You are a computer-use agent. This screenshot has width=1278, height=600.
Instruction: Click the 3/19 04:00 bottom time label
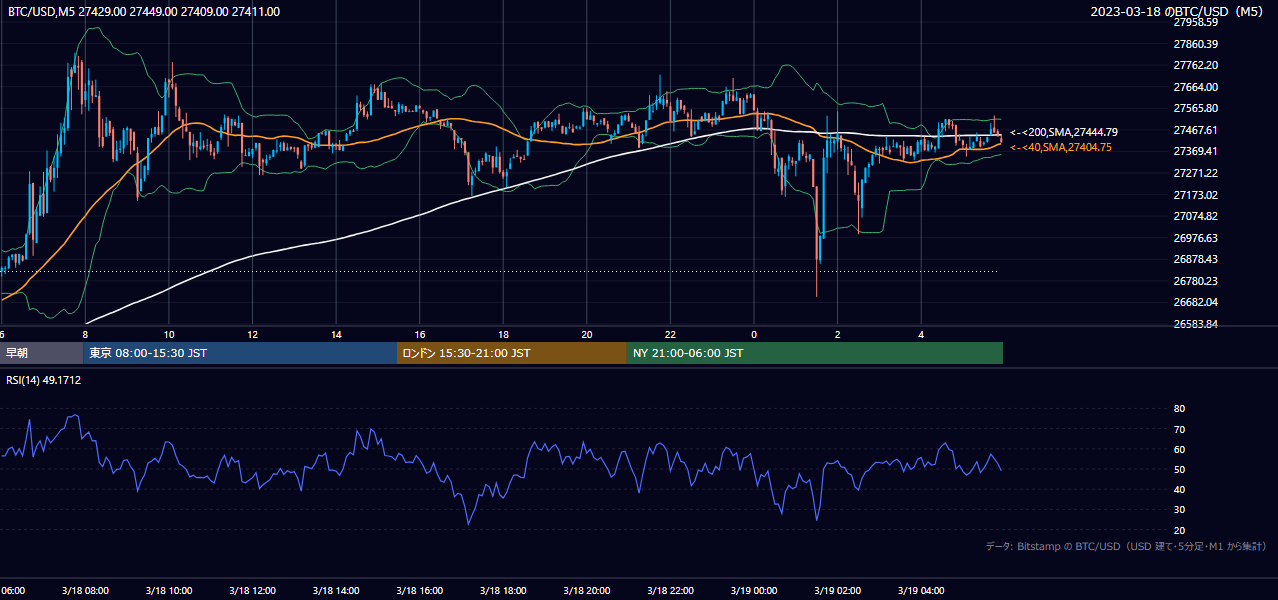[920, 591]
